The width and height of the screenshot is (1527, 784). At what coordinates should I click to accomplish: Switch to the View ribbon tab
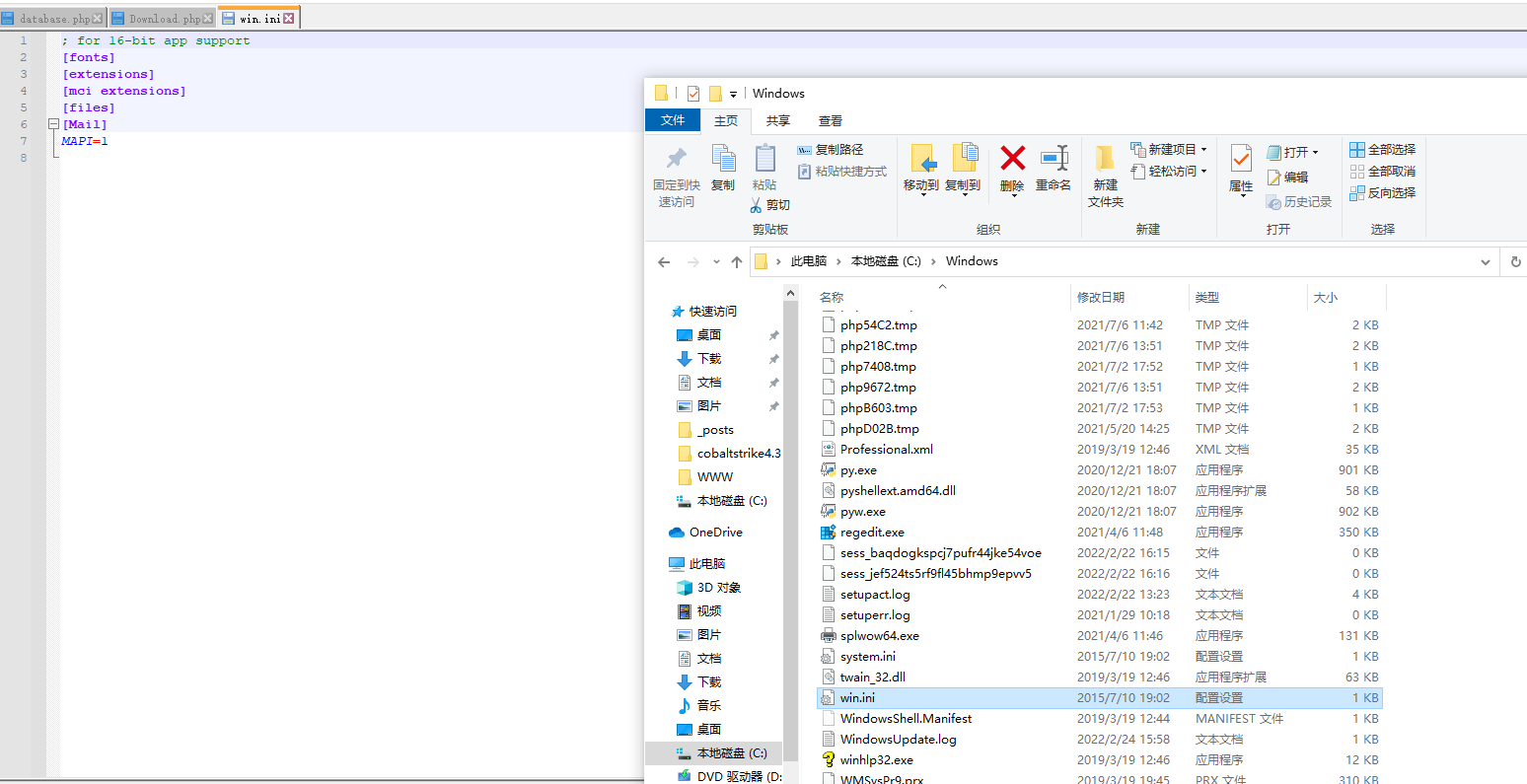pyautogui.click(x=830, y=119)
